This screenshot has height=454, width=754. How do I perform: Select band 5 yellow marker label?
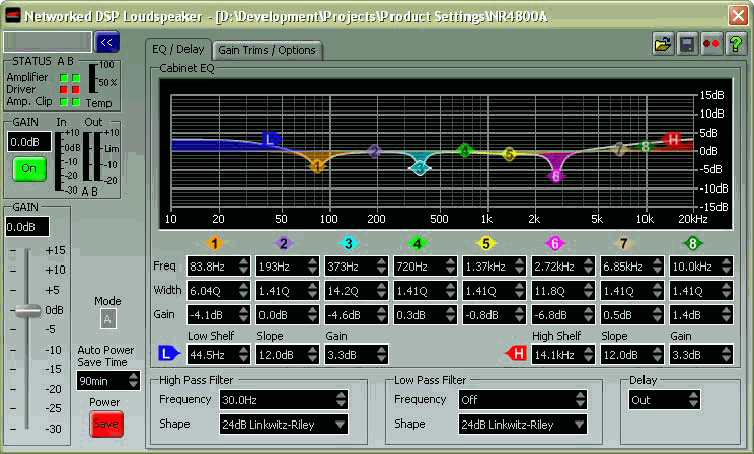(x=486, y=243)
